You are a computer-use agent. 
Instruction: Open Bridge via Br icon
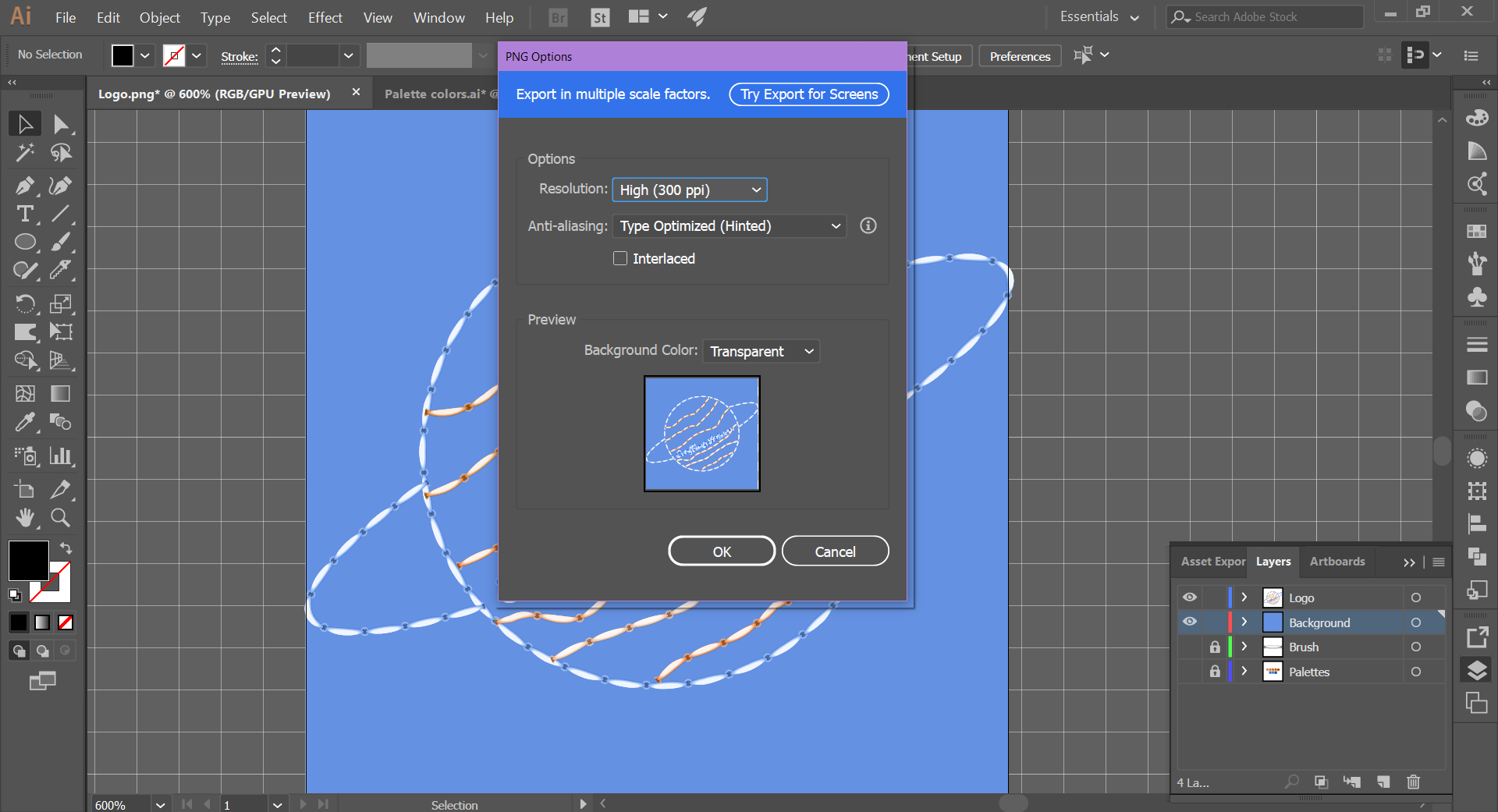pos(559,17)
